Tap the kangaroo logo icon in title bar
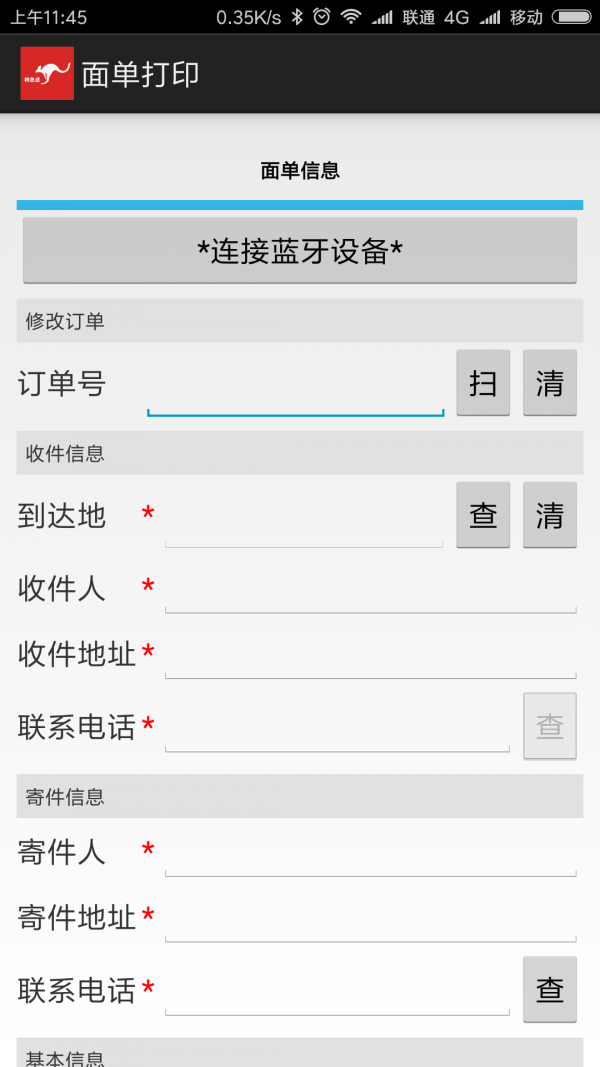This screenshot has height=1067, width=600. point(46,74)
